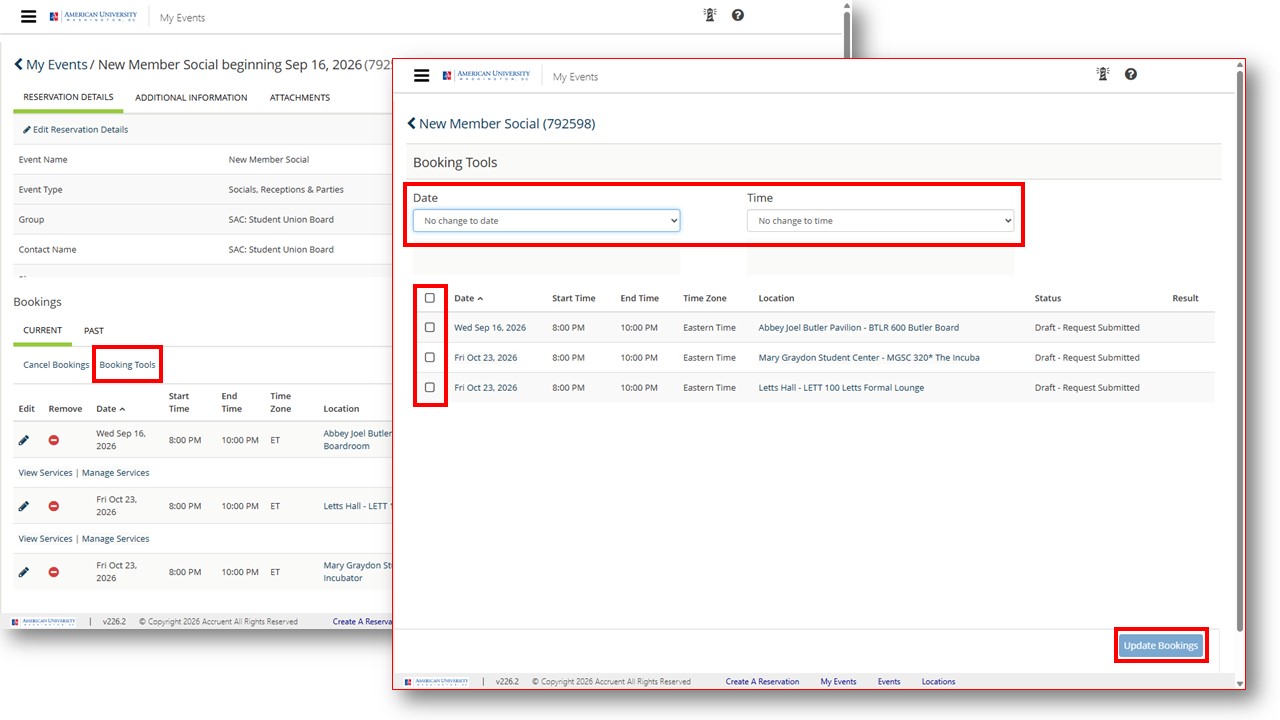Click footer American University logo in front window

click(436, 681)
